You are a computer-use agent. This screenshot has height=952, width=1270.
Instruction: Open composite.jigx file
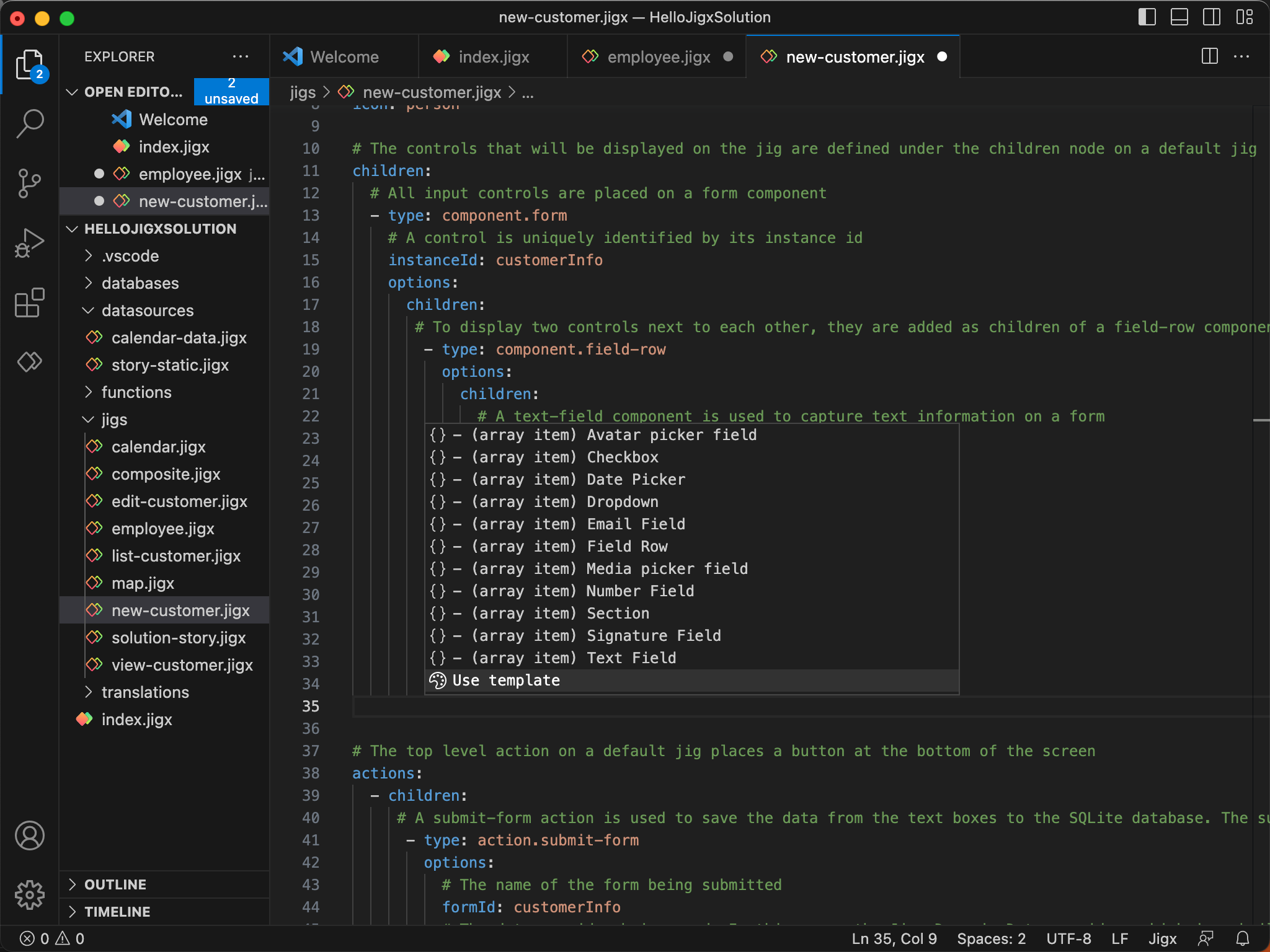[x=164, y=474]
